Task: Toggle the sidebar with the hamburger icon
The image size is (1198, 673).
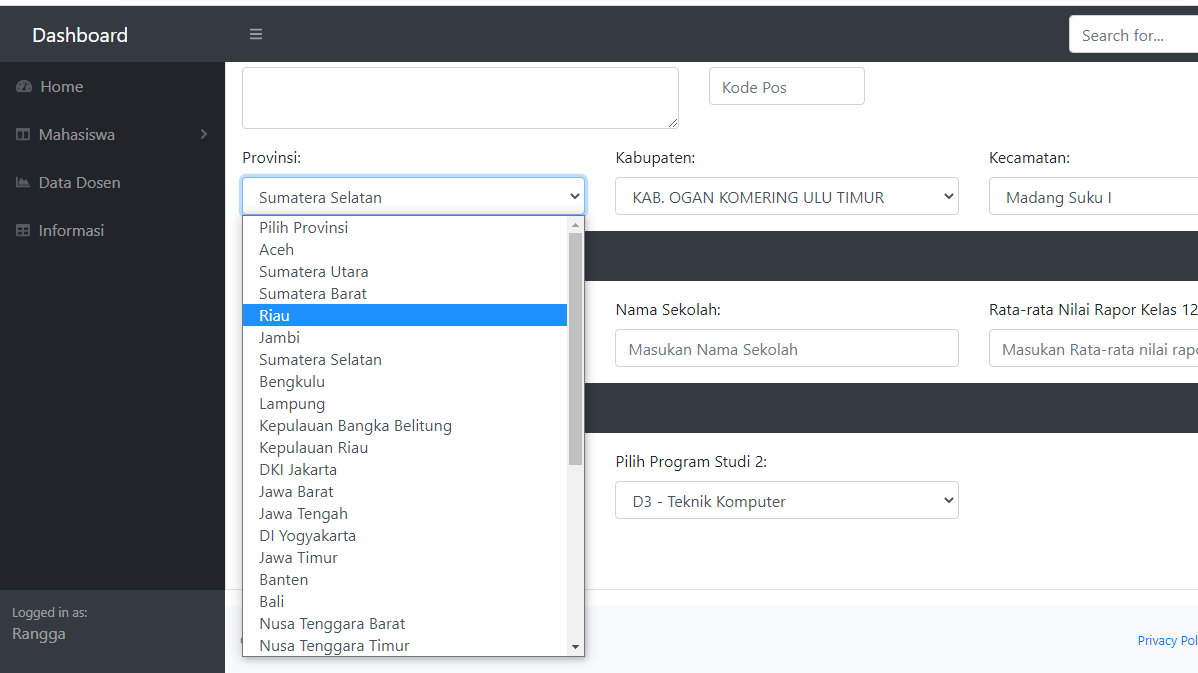Action: click(x=255, y=33)
